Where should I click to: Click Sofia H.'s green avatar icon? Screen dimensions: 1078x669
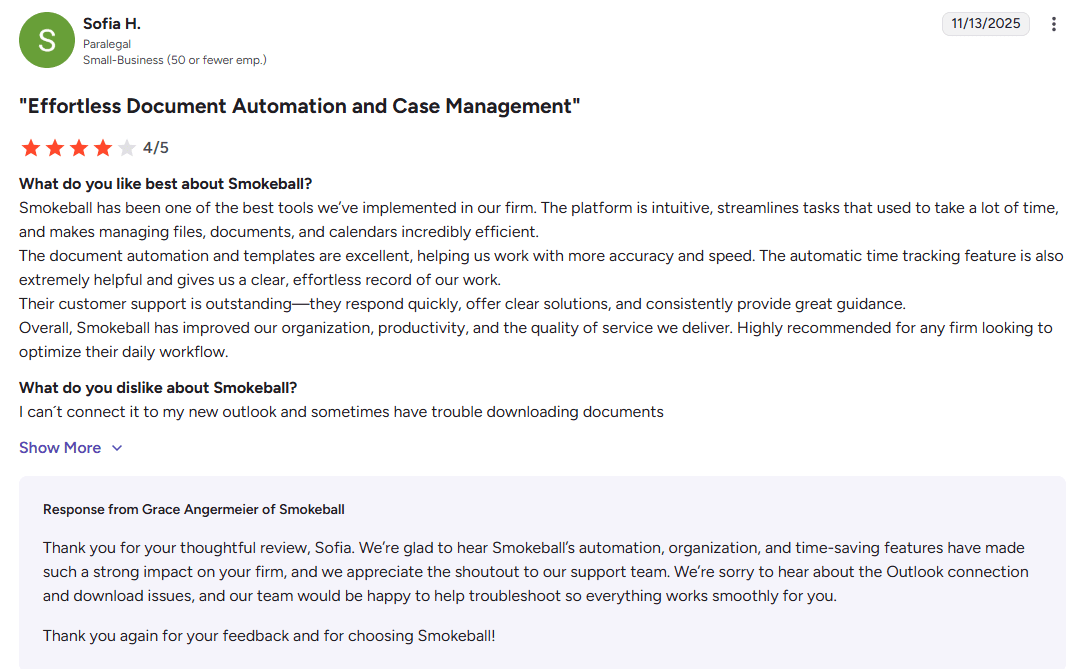click(x=47, y=40)
